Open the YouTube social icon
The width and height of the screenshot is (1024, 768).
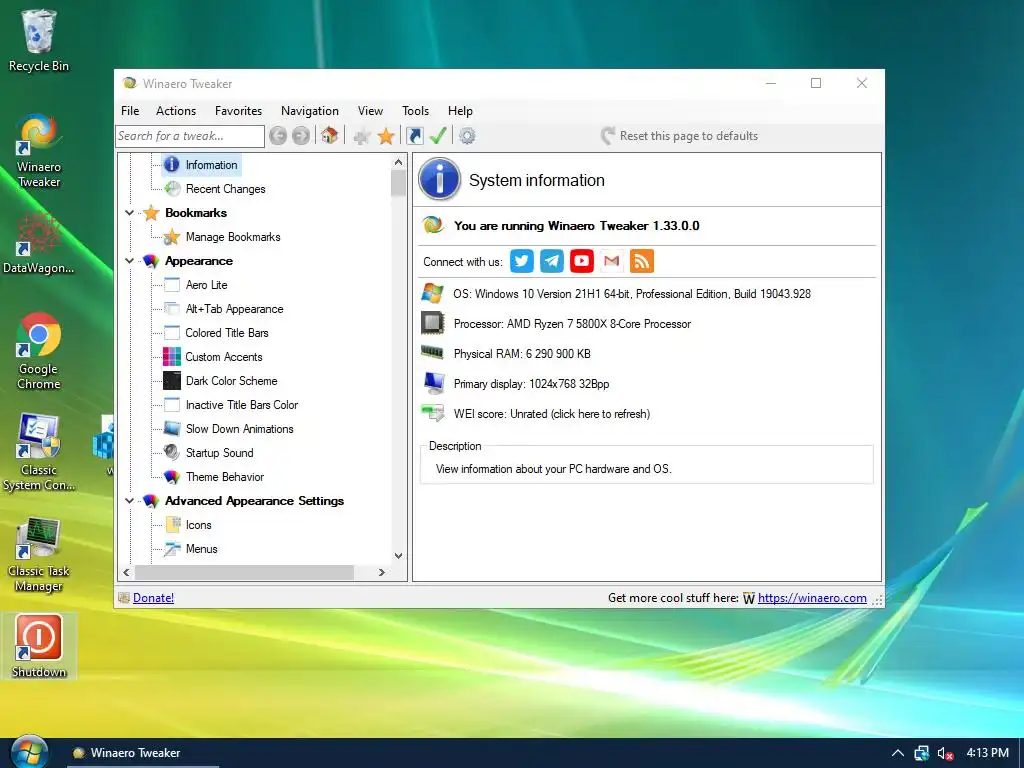[582, 261]
